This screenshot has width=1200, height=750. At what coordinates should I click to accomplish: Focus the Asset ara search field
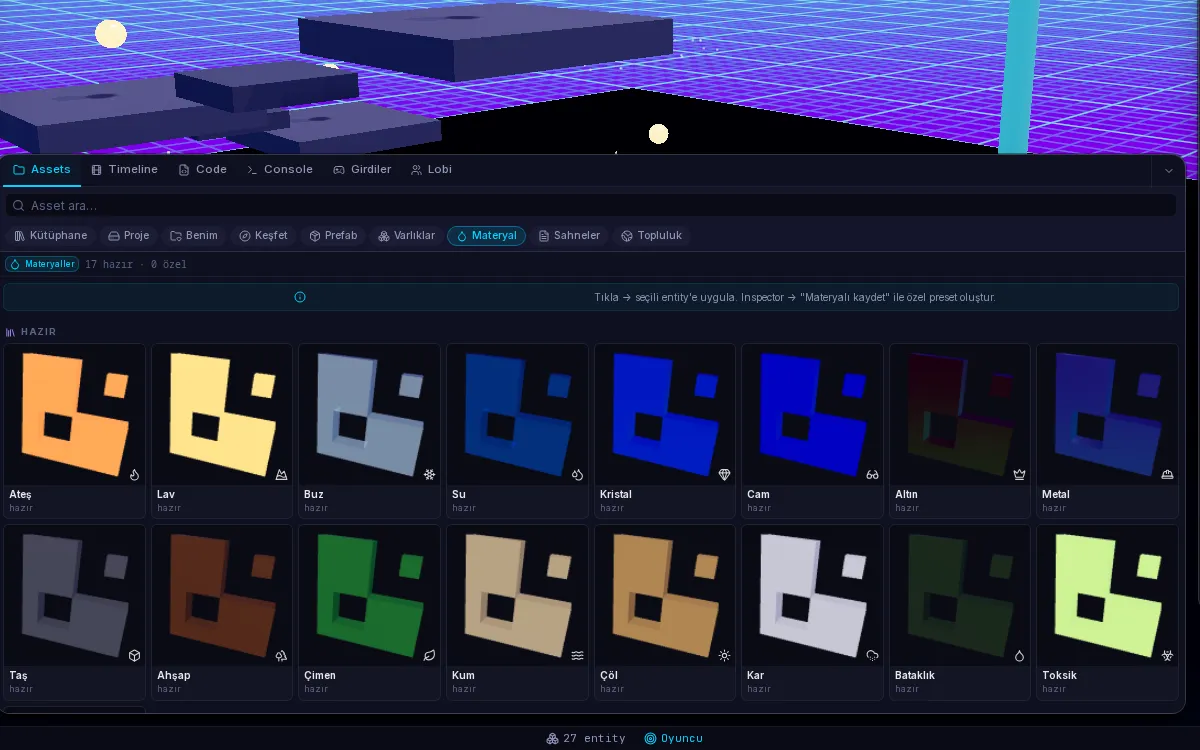click(x=591, y=205)
